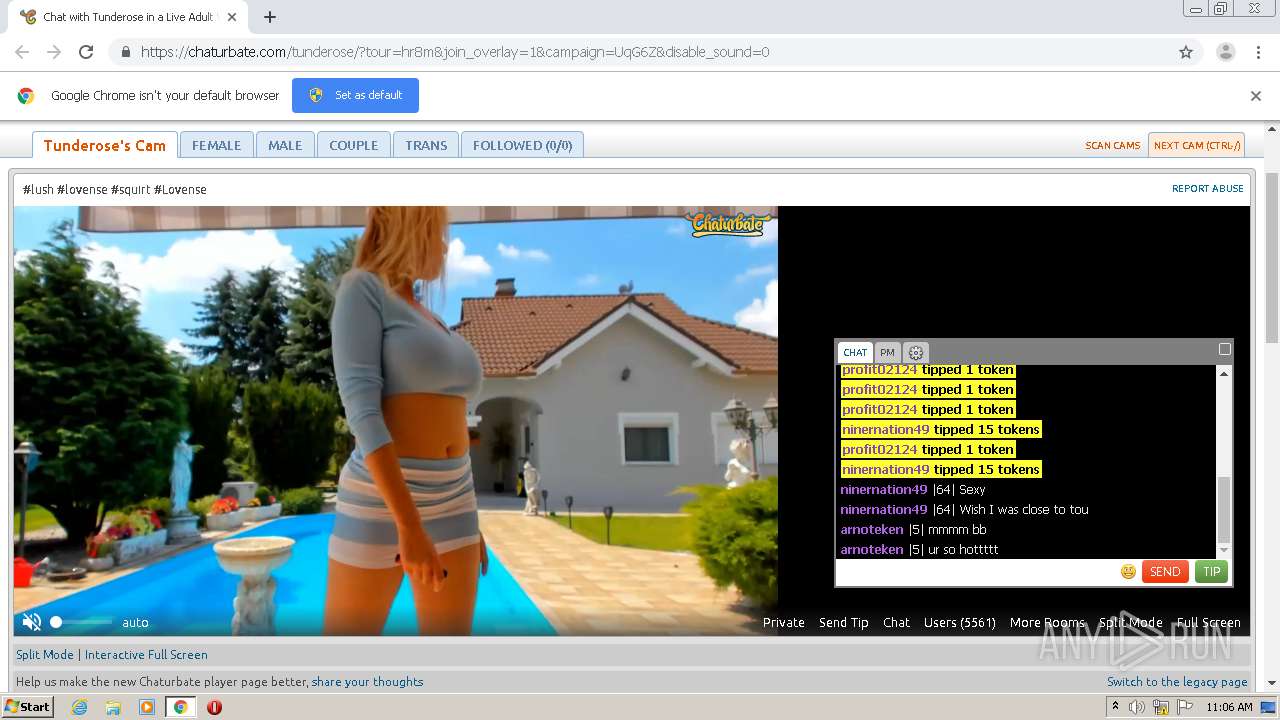Screen dimensions: 1280x720
Task: Click username arnoteken in last chat message
Action: 872,549
